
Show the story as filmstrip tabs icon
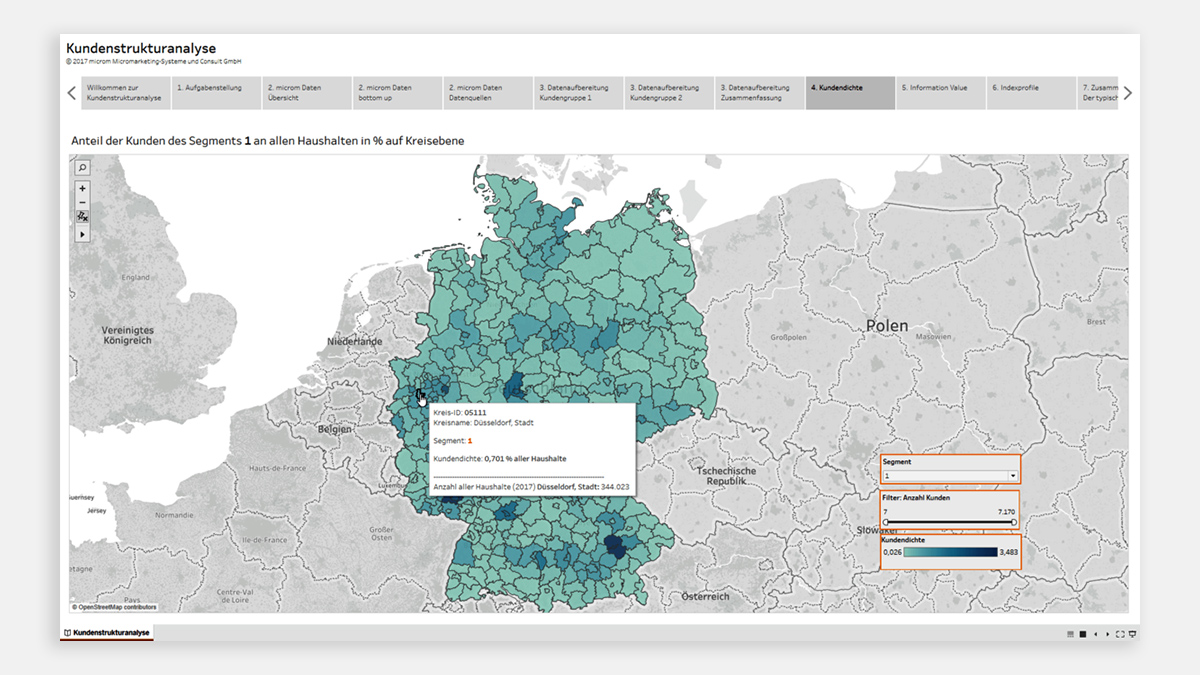click(x=1070, y=634)
